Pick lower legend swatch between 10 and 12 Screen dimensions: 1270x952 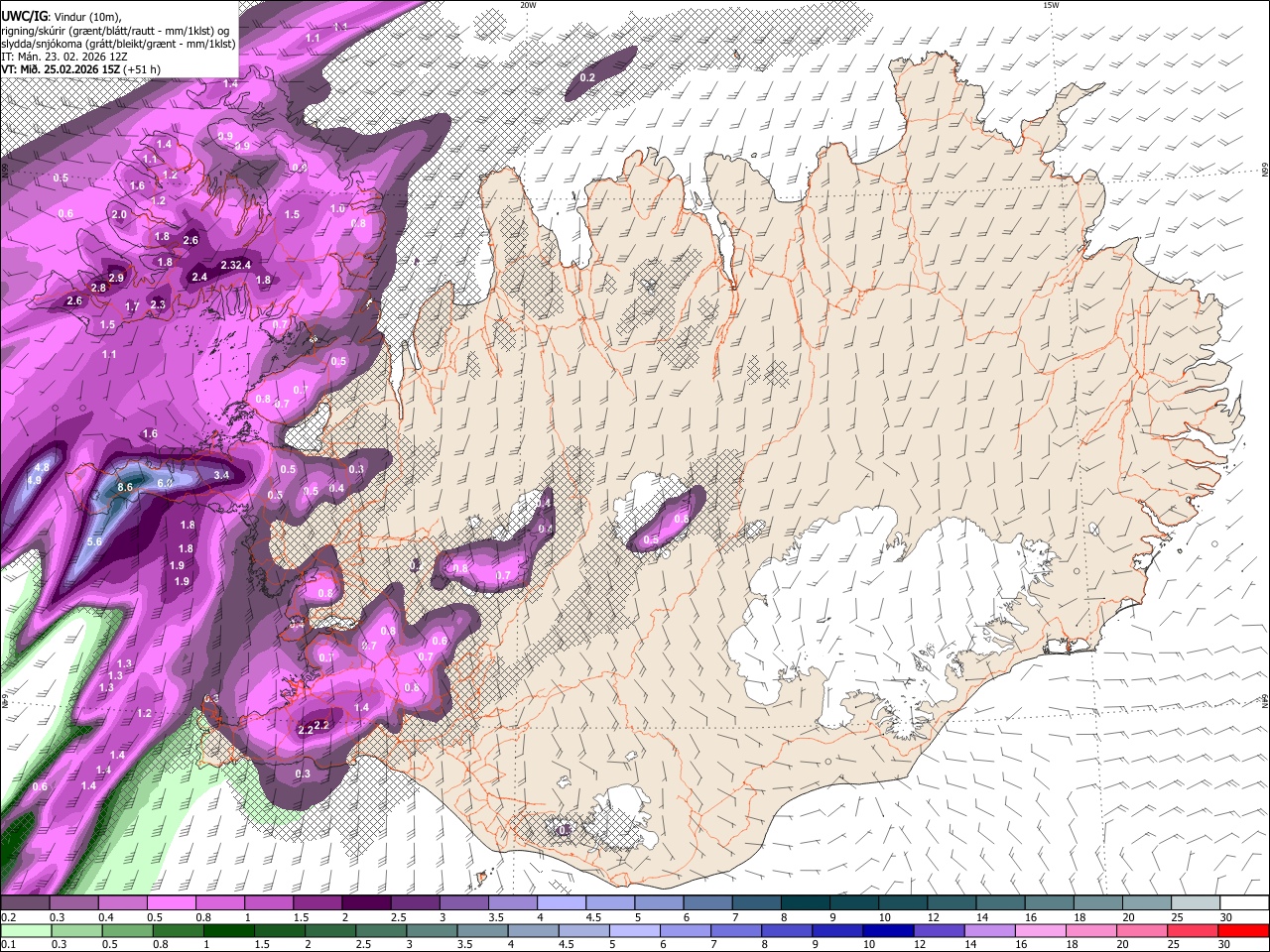(x=889, y=930)
